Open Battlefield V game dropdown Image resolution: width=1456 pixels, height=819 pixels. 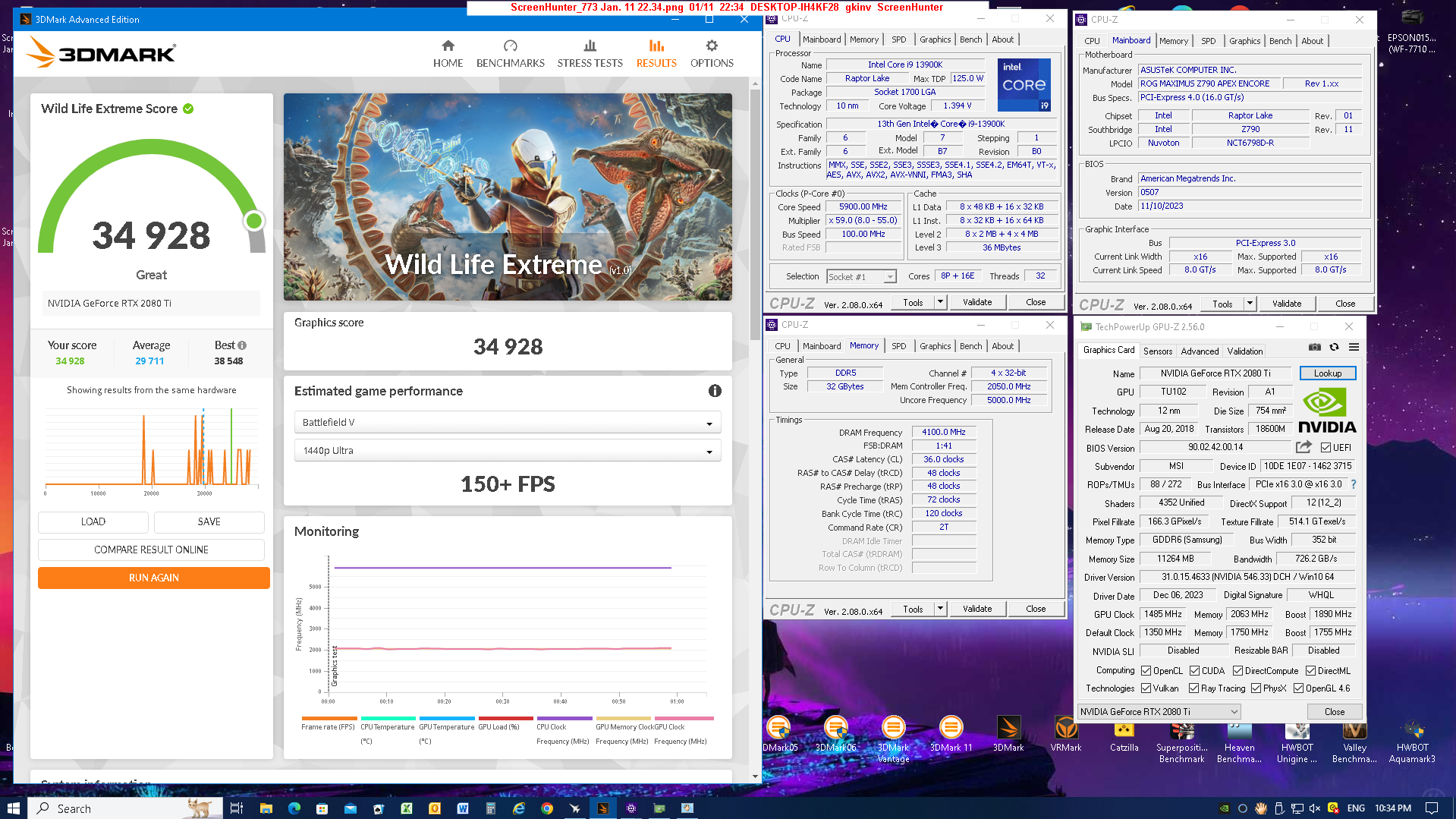pyautogui.click(x=508, y=422)
